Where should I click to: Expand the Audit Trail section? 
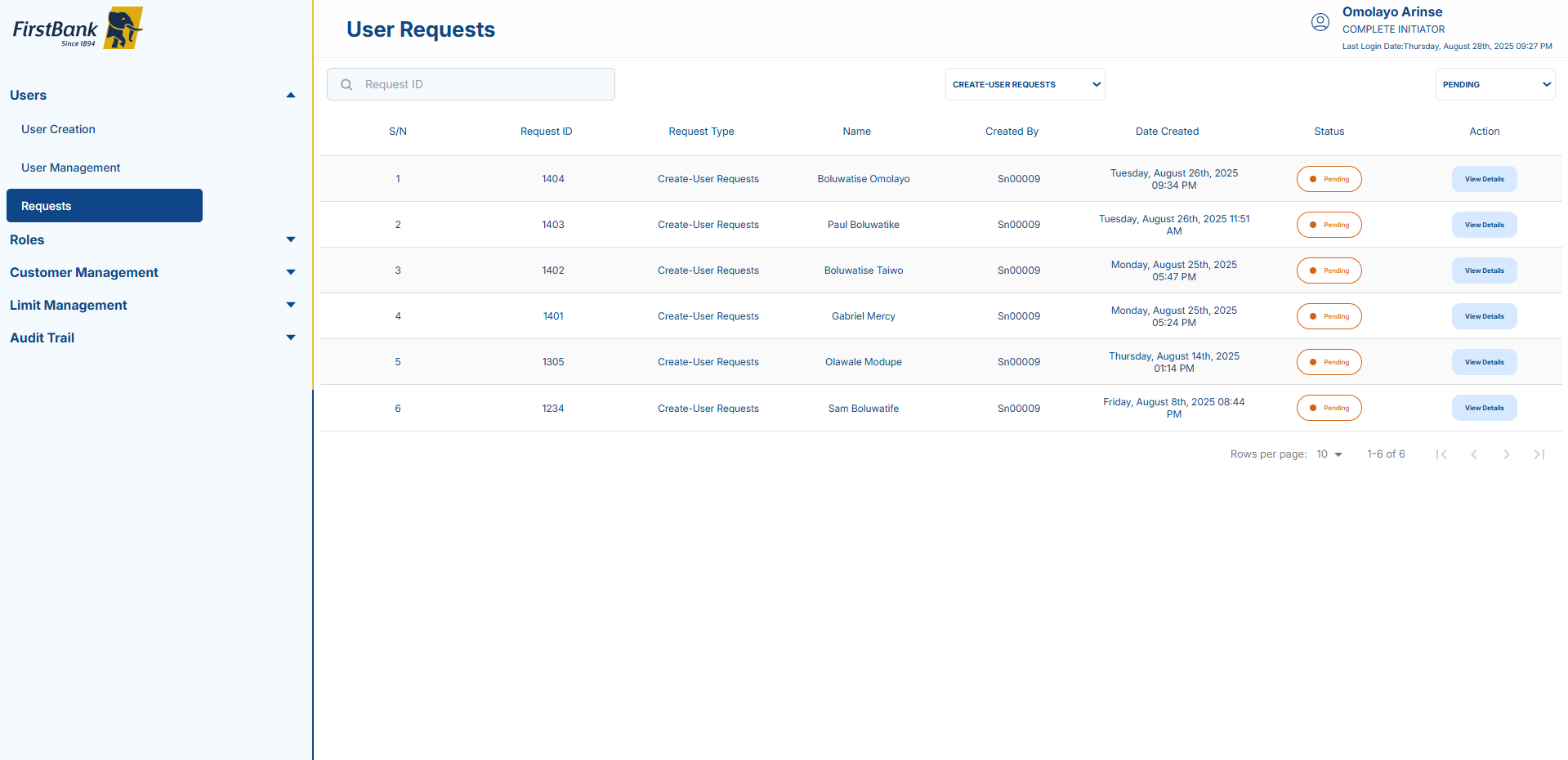(290, 338)
